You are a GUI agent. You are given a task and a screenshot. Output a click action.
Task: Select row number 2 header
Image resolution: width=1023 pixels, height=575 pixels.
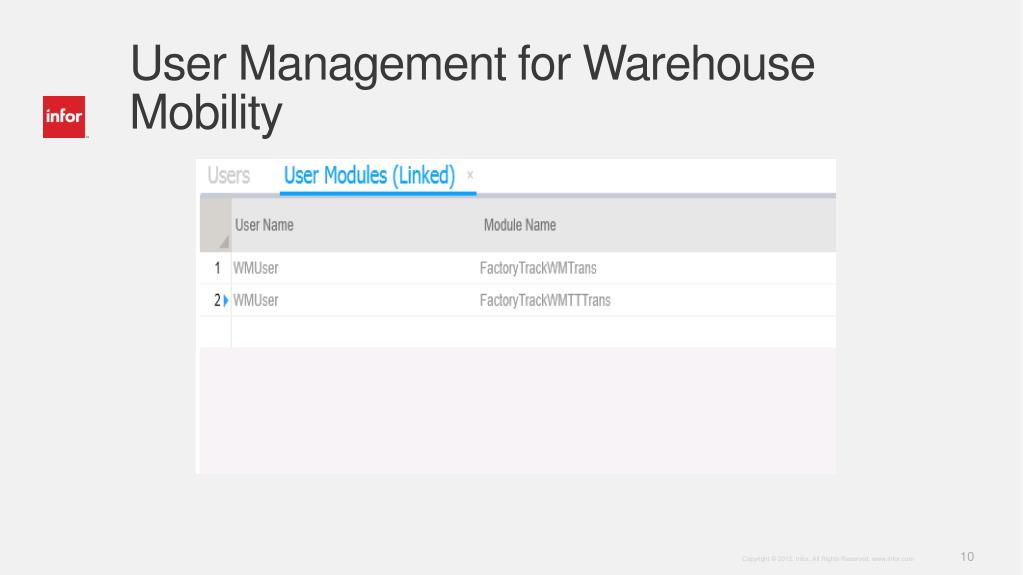[216, 300]
